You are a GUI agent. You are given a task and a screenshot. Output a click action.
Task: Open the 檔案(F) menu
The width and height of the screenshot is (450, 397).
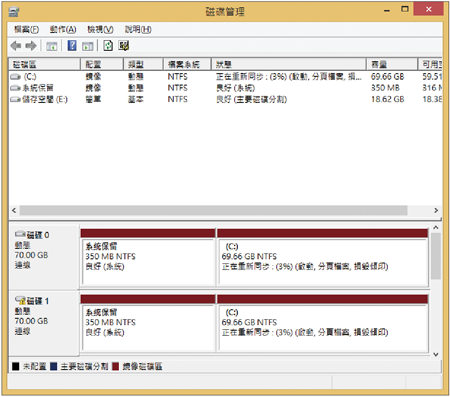[x=26, y=30]
